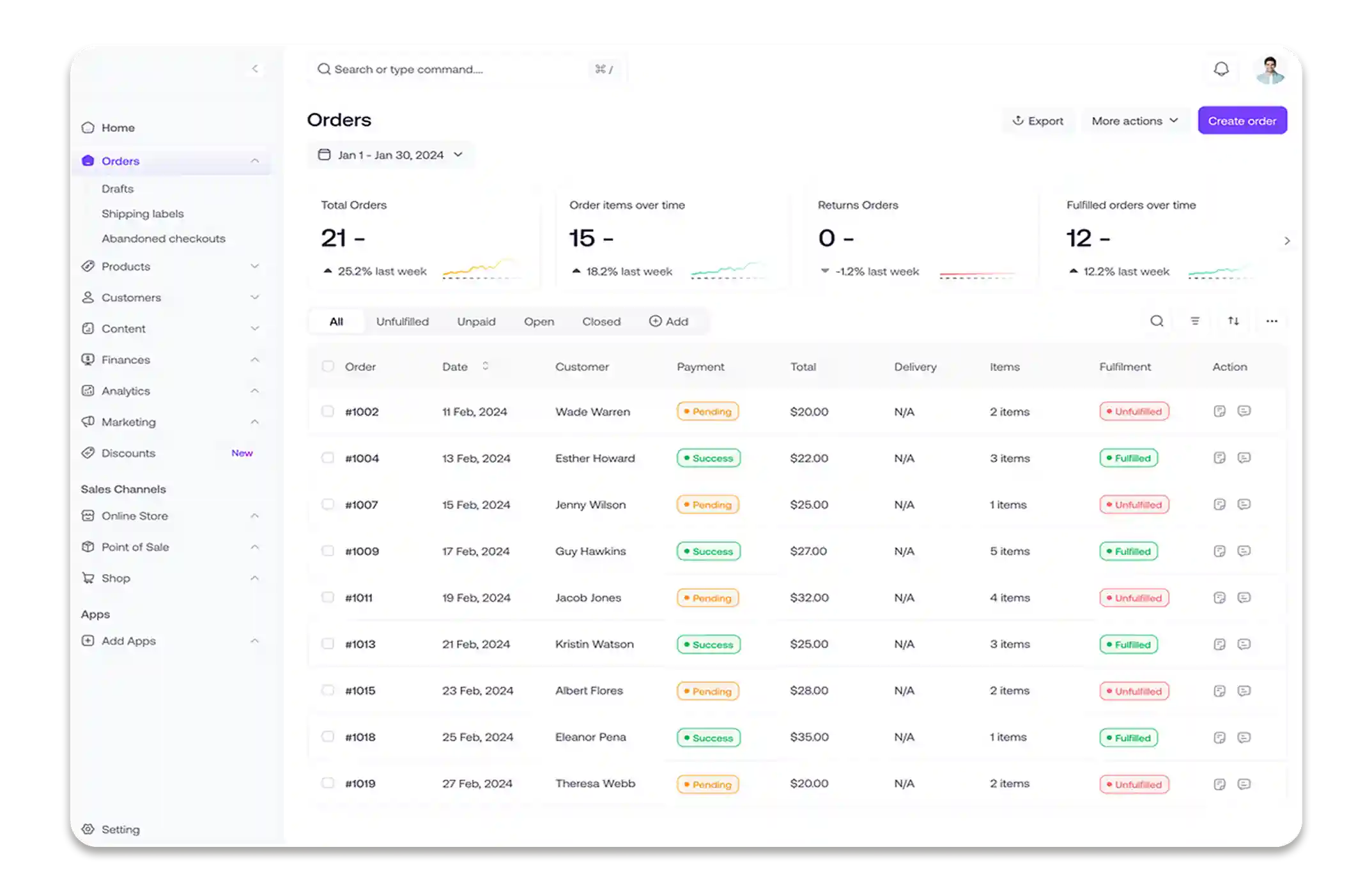Switch to the Closed tab
1372x893 pixels.
click(x=601, y=322)
